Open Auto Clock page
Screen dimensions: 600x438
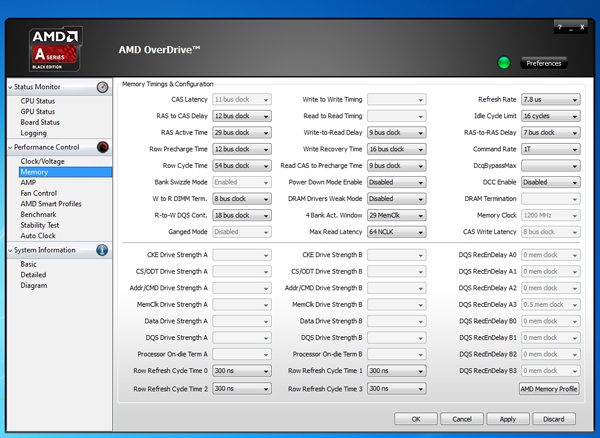tap(38, 236)
